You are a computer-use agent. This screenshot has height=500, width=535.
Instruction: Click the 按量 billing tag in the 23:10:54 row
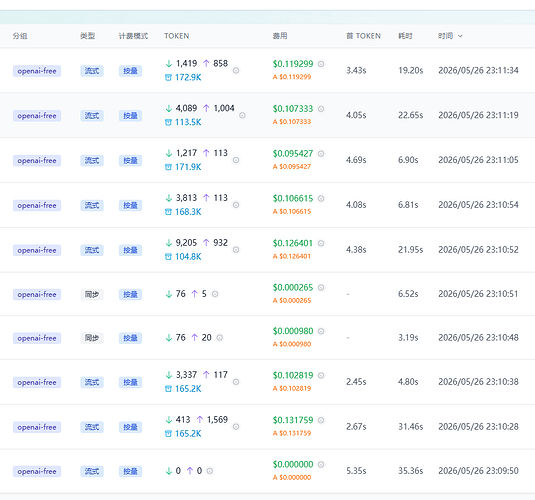pyautogui.click(x=130, y=205)
